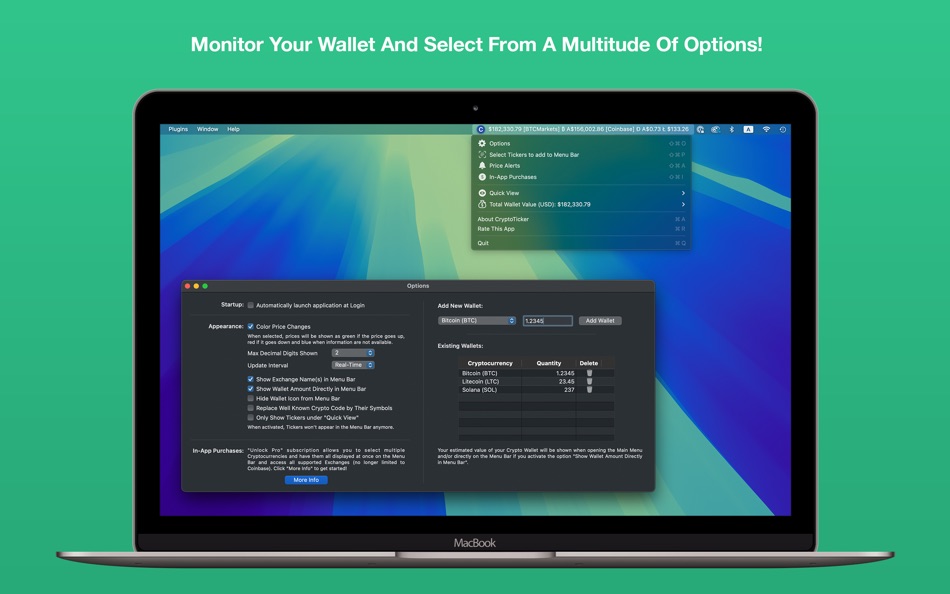Viewport: 950px width, 594px height.
Task: Click the gear icon beside Options
Action: pyautogui.click(x=482, y=144)
